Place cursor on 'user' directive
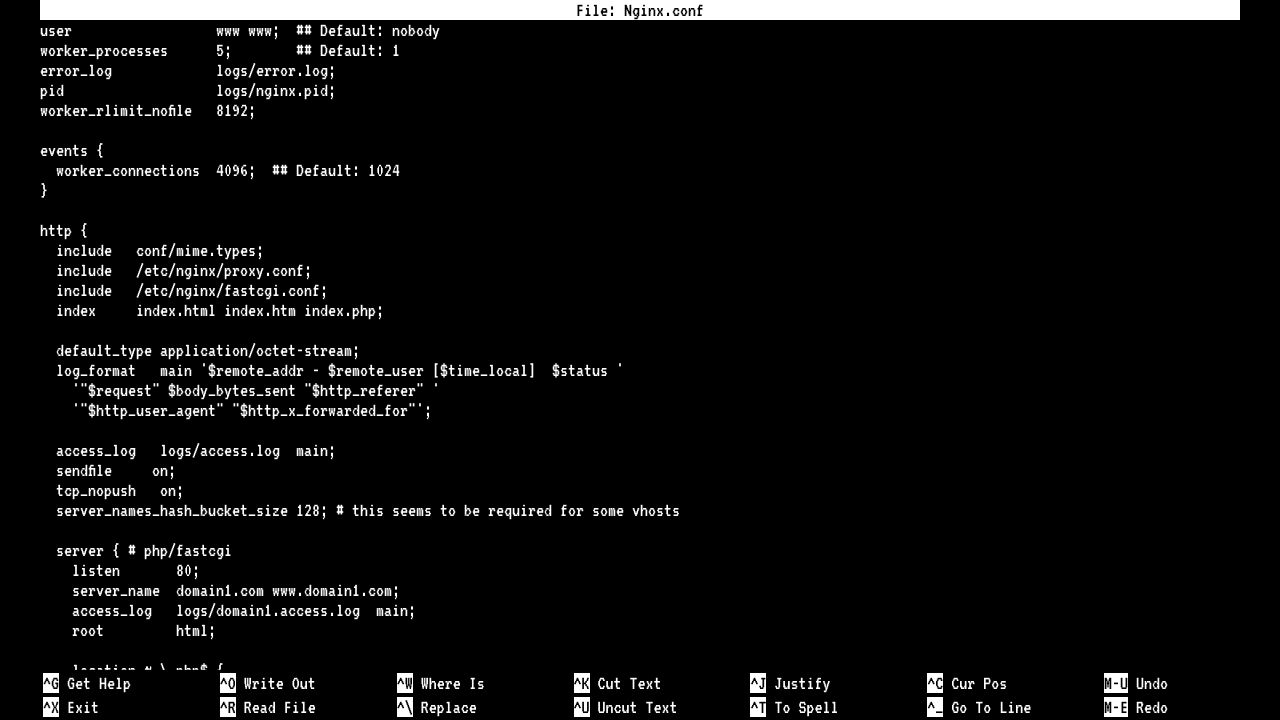 tap(56, 31)
